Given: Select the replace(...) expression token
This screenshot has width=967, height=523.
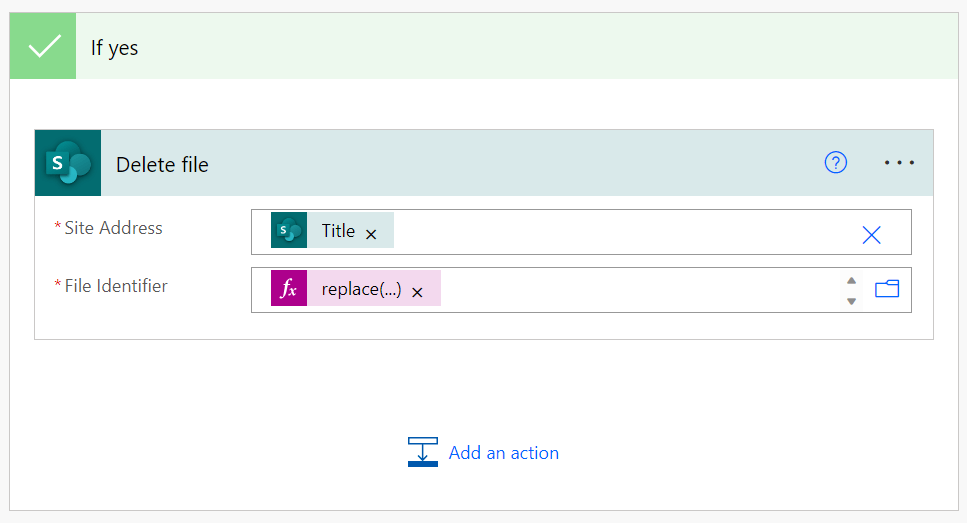Looking at the screenshot, I should point(361,290).
